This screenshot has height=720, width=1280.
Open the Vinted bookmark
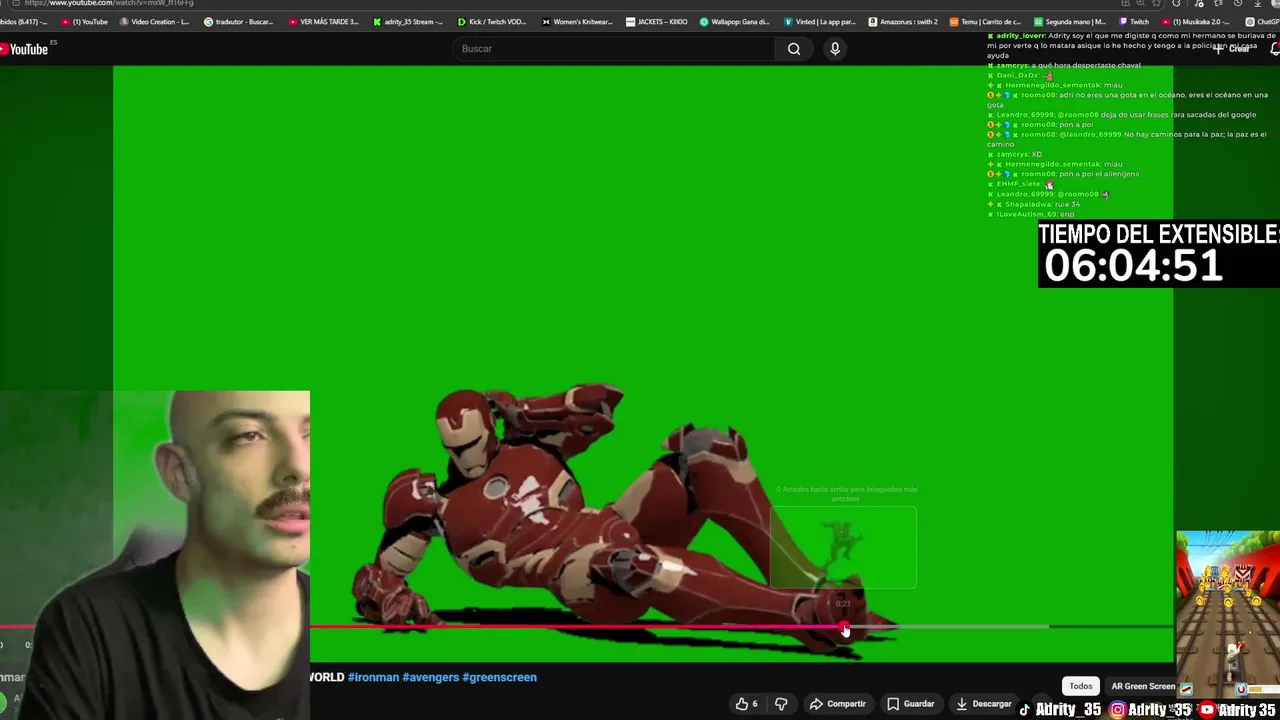[x=820, y=21]
